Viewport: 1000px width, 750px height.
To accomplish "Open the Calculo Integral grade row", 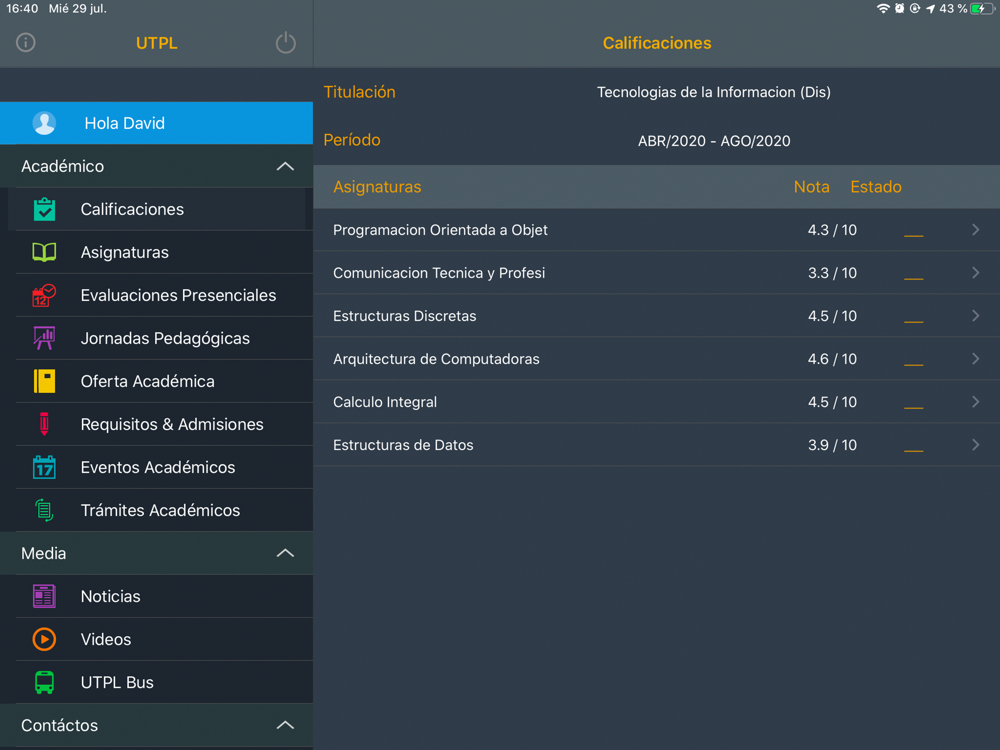I will [x=656, y=402].
